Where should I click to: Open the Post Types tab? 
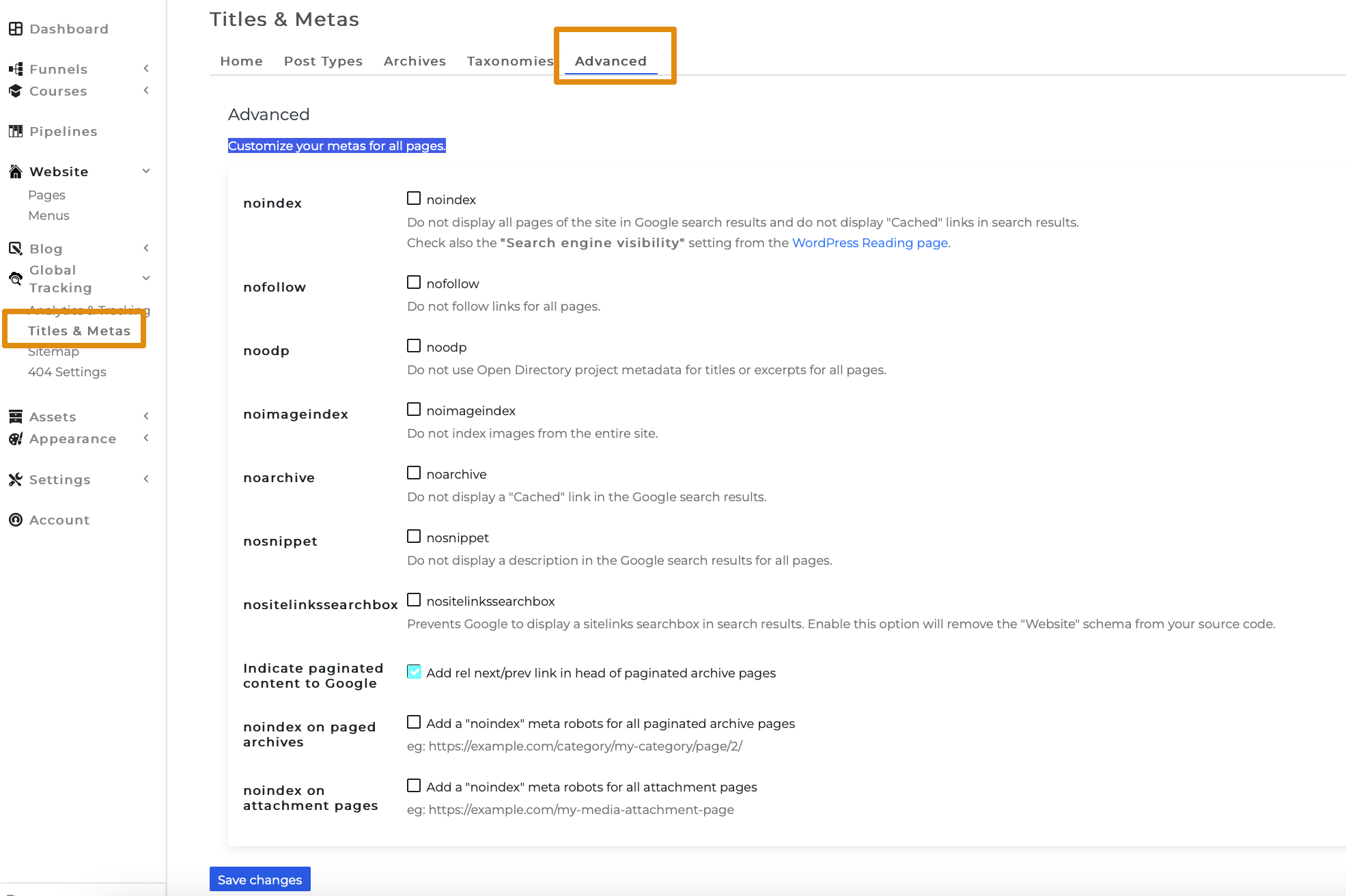[323, 61]
